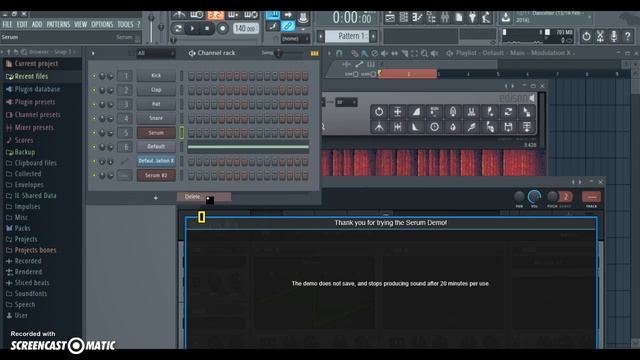Toggle mute LED on the Hat channel
This screenshot has height=360, width=640.
pyautogui.click(x=94, y=104)
